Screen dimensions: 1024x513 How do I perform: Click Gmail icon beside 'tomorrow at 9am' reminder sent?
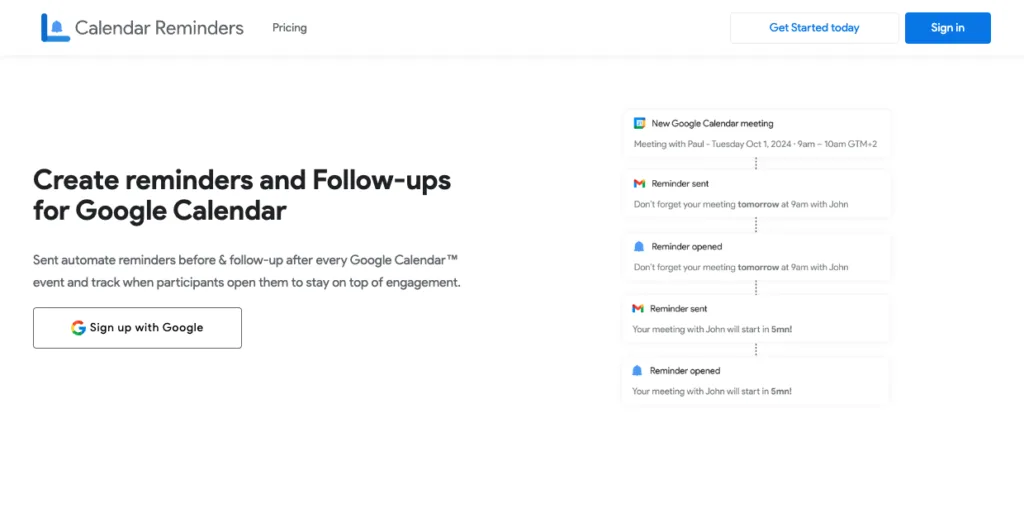point(639,183)
